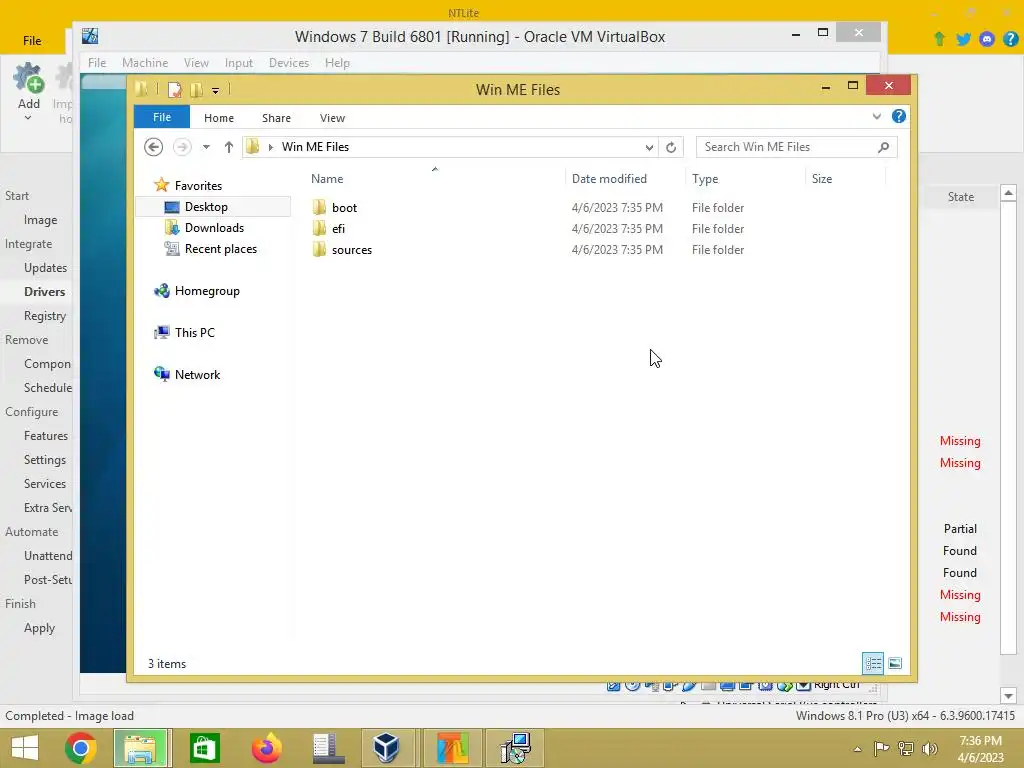
Task: Select the efi folder
Action: (338, 229)
